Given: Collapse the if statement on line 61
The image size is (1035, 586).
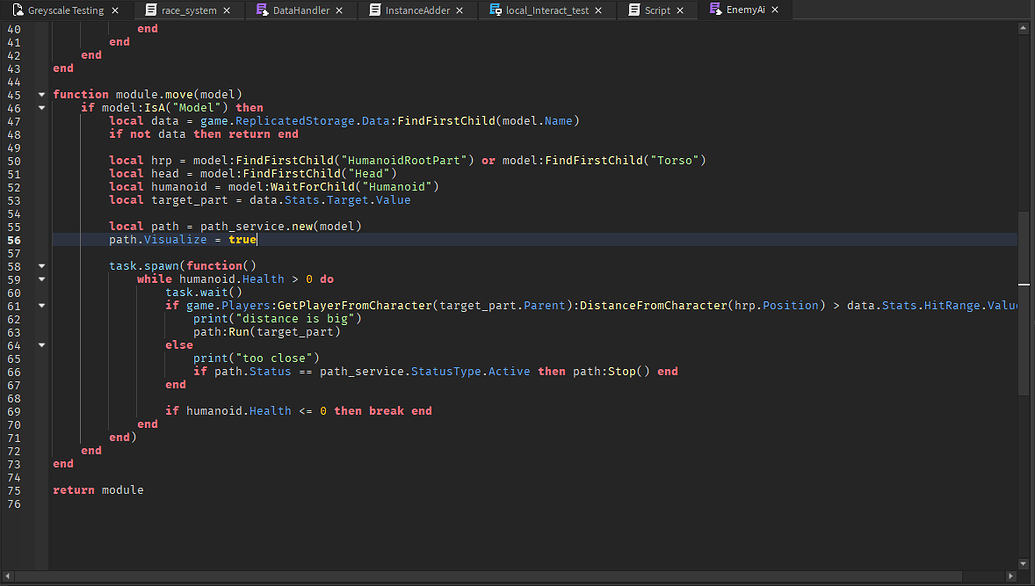Looking at the screenshot, I should click(41, 305).
